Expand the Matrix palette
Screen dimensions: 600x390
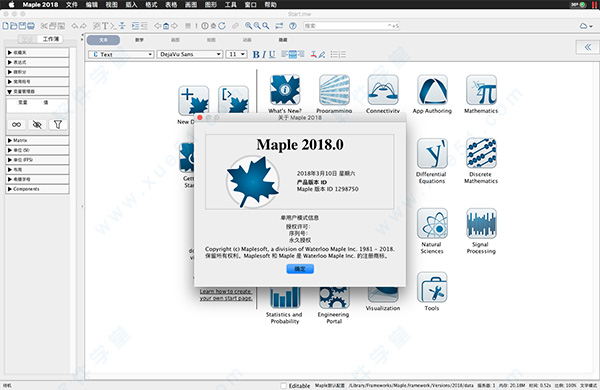pyautogui.click(x=37, y=140)
